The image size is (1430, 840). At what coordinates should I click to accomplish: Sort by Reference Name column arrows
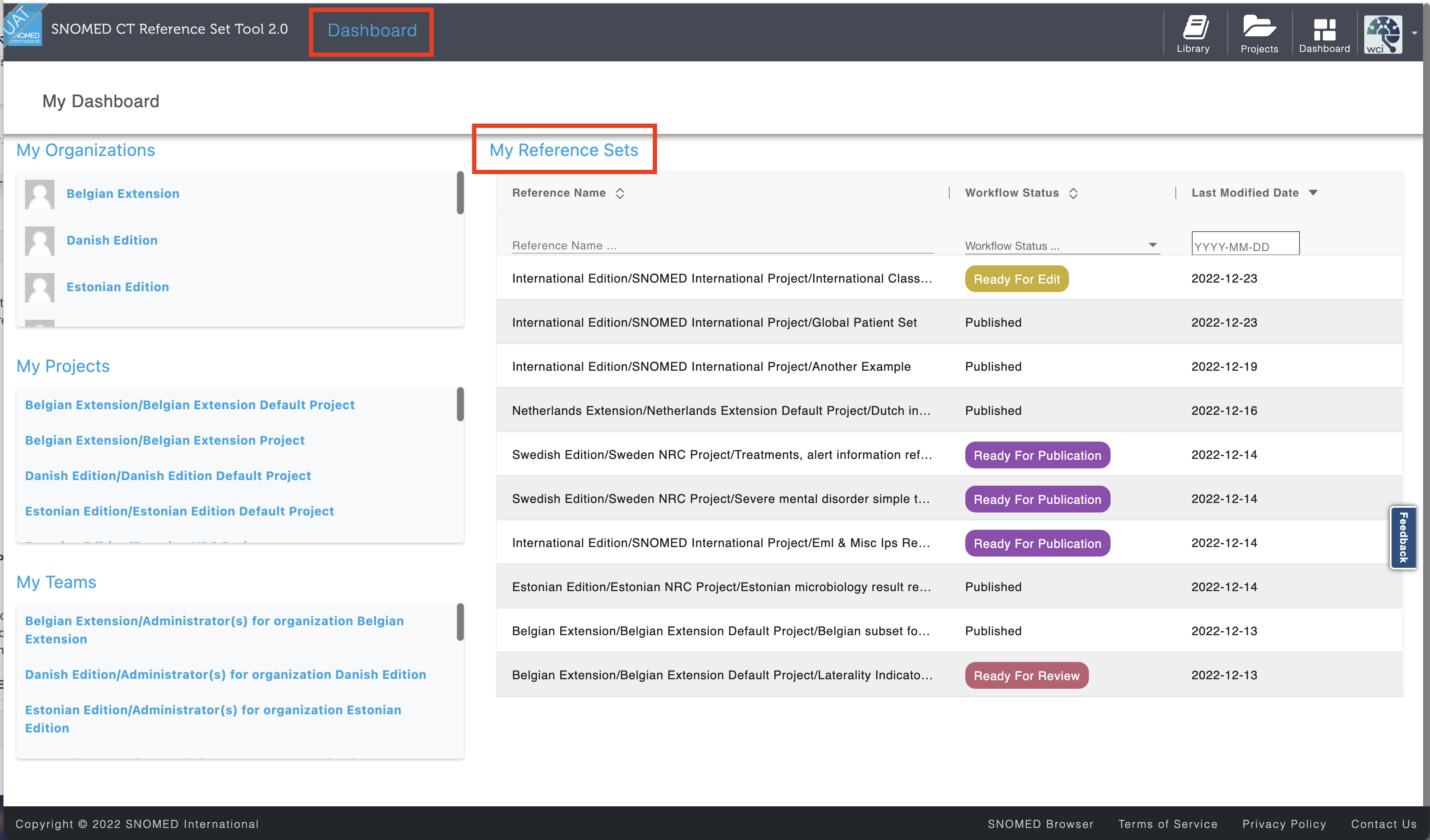pos(620,194)
